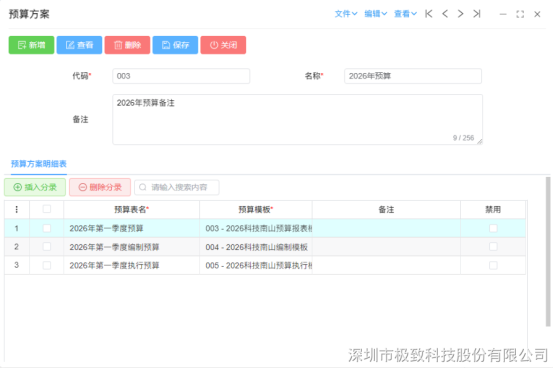This screenshot has height=369, width=554.
Task: Maximize the 预算方案 window
Action: pos(520,14)
